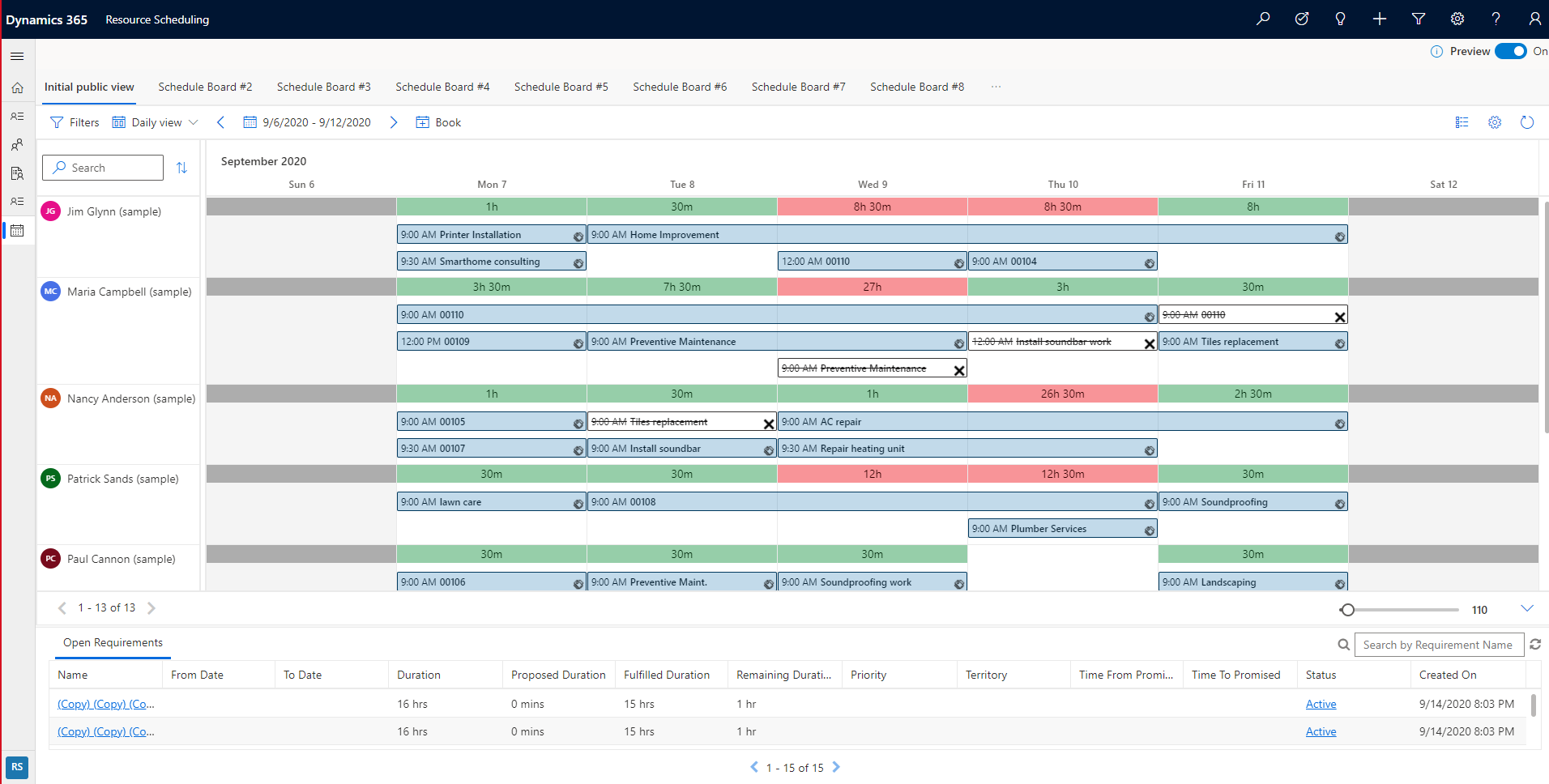The height and width of the screenshot is (784, 1549).
Task: Expand the left hamburger navigation menu
Action: (x=17, y=56)
